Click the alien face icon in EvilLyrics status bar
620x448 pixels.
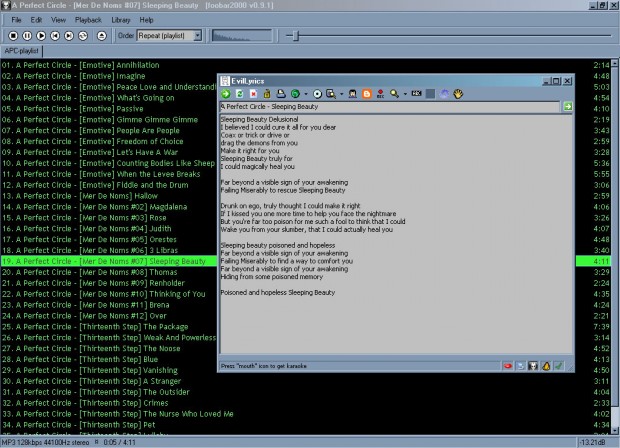(x=533, y=366)
